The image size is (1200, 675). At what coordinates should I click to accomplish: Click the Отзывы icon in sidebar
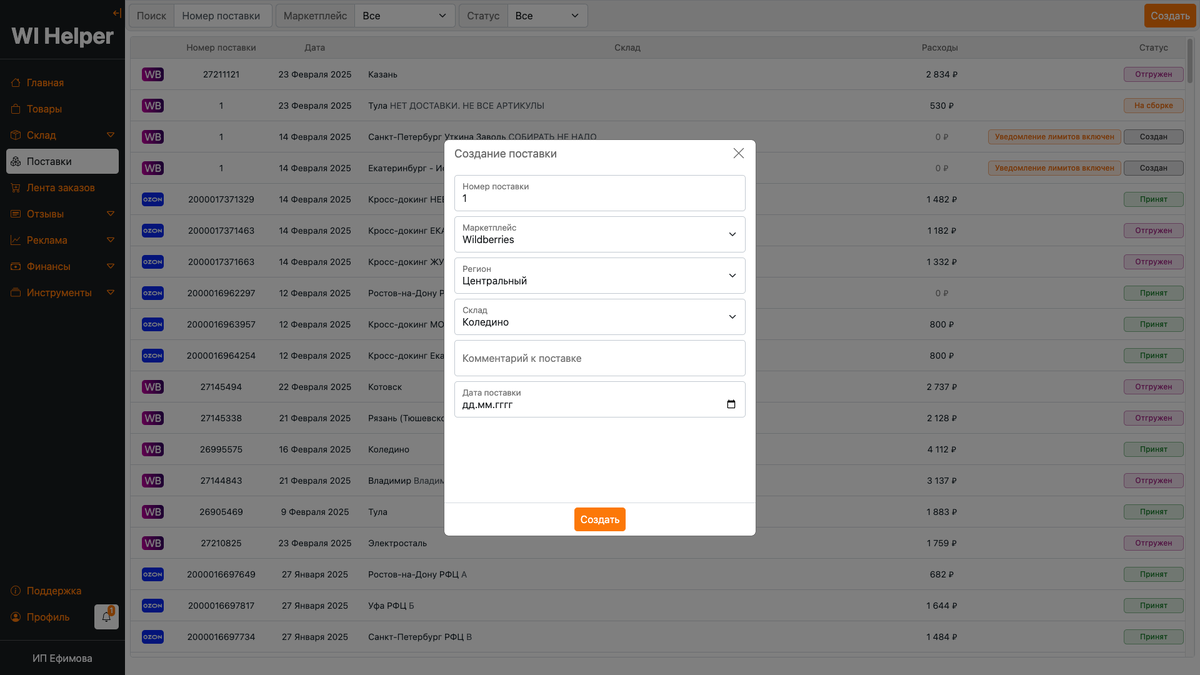pyautogui.click(x=15, y=214)
